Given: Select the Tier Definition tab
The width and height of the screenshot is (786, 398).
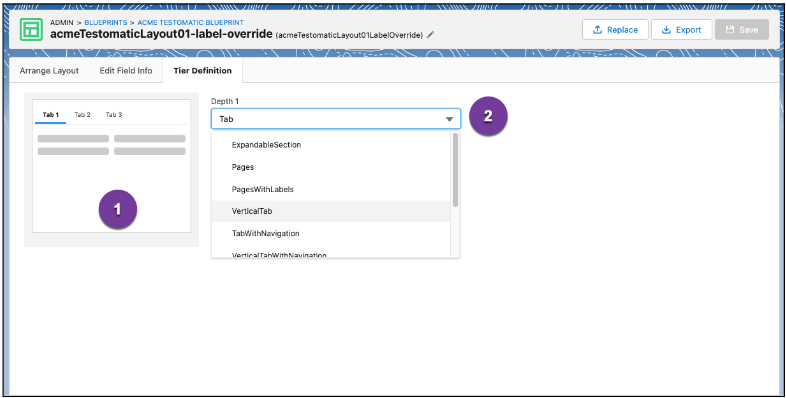Looking at the screenshot, I should coord(203,71).
